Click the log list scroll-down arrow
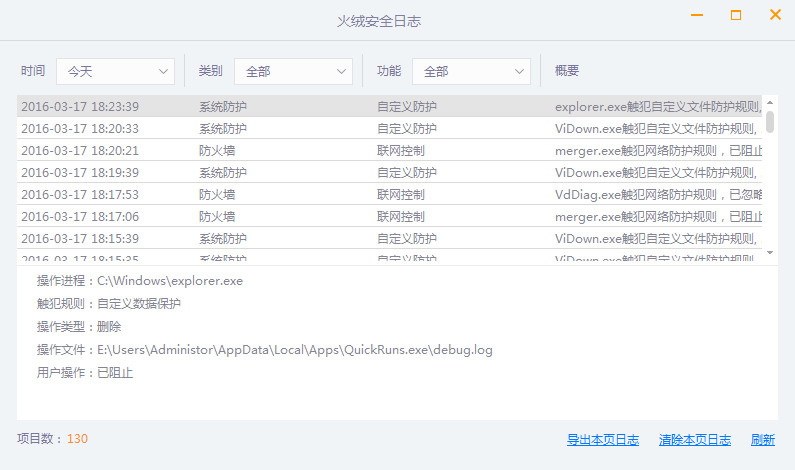This screenshot has width=795, height=470. [770, 253]
